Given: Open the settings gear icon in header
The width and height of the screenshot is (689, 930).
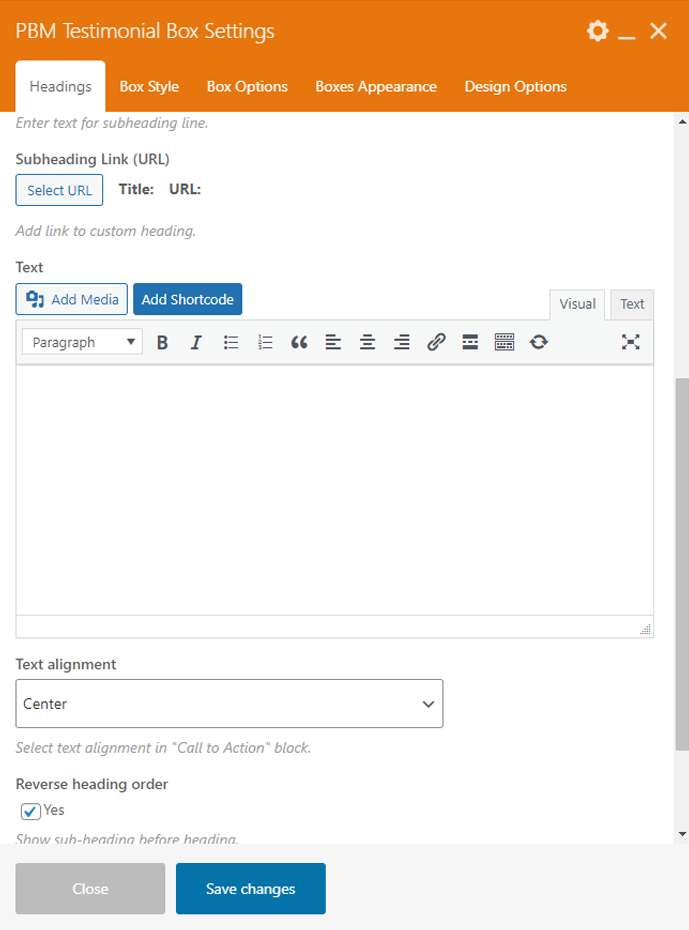Looking at the screenshot, I should pyautogui.click(x=597, y=31).
